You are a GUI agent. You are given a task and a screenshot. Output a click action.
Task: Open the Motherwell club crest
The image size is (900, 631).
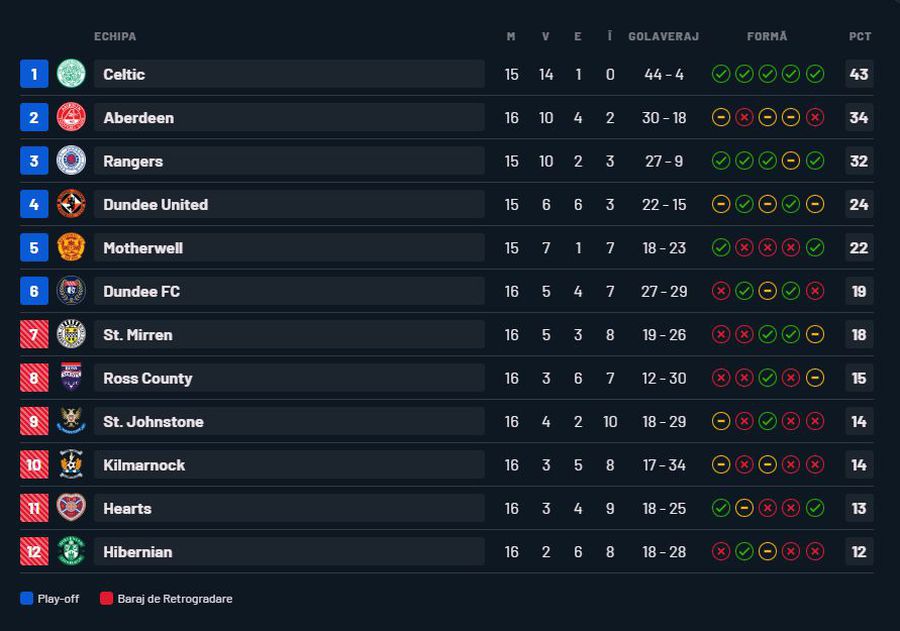tap(71, 248)
